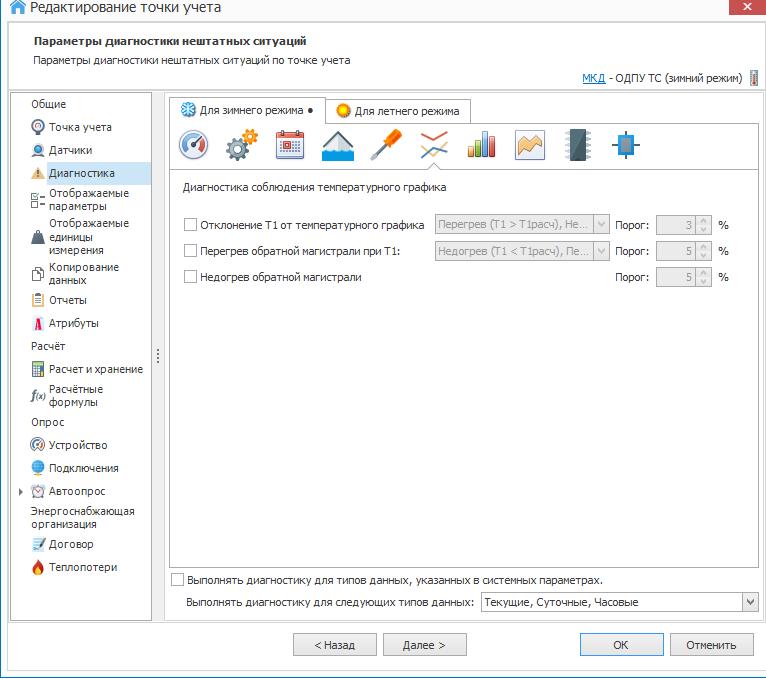Select 'Датчики' in the sidebar
766x679 pixels.
tap(70, 150)
